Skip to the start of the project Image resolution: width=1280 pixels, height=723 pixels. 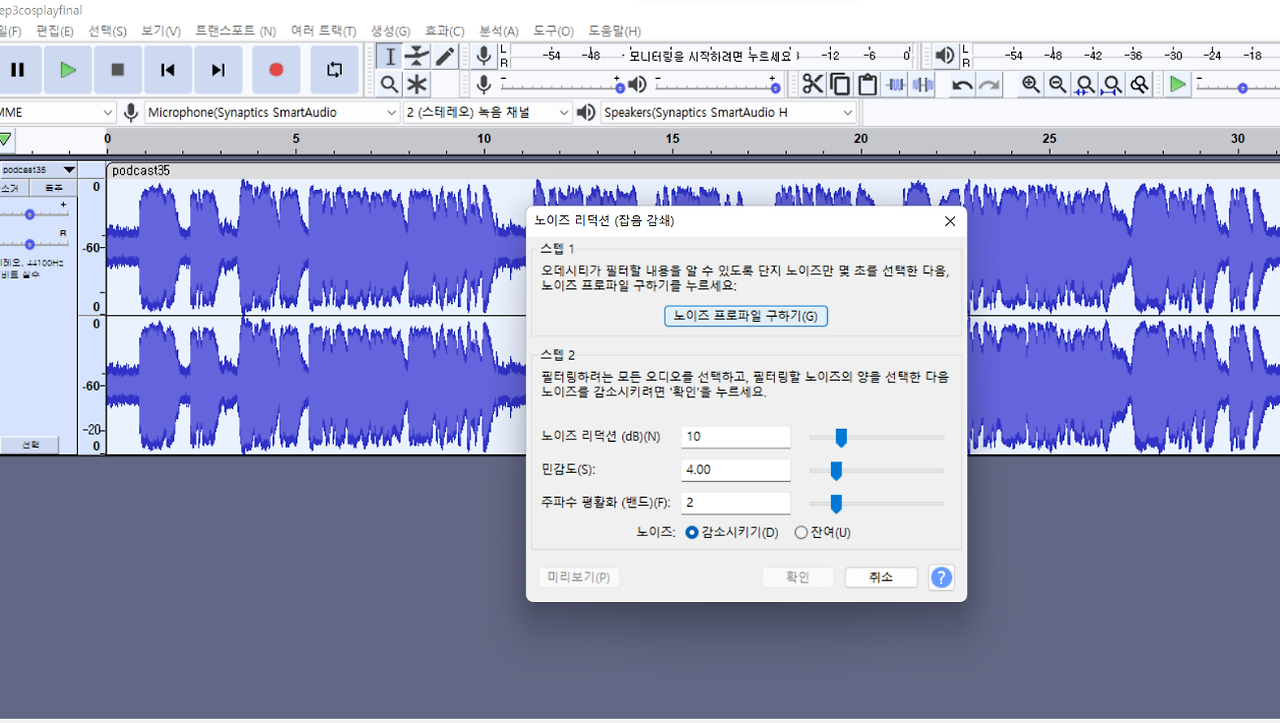click(x=168, y=70)
